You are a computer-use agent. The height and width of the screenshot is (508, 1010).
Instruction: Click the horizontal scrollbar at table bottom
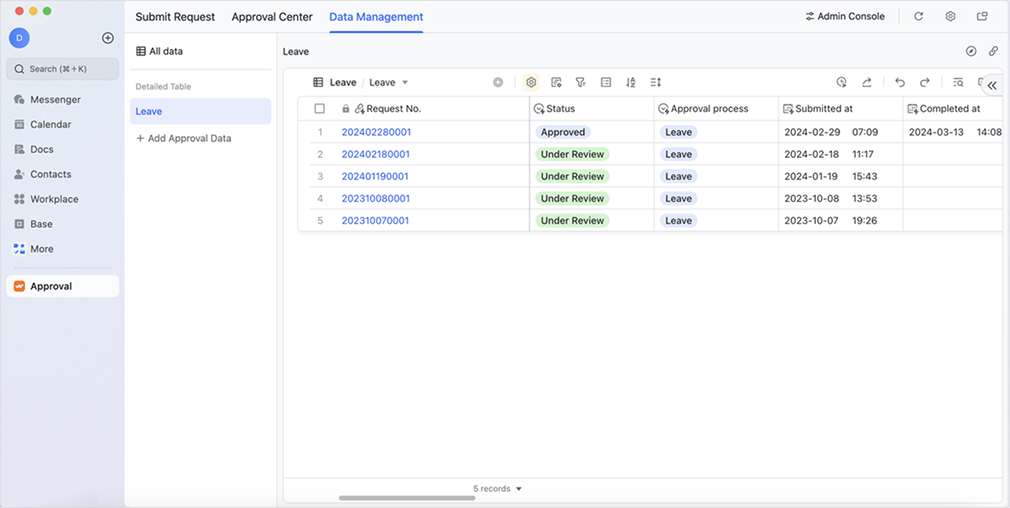pos(407,498)
